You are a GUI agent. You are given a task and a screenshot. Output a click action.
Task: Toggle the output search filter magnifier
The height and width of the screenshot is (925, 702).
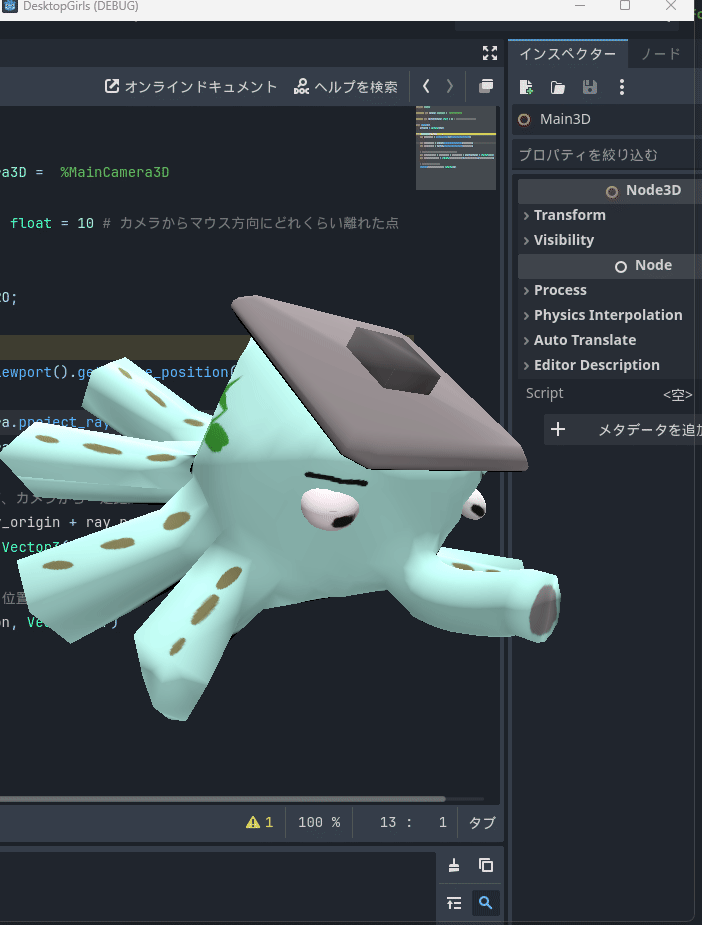click(486, 903)
